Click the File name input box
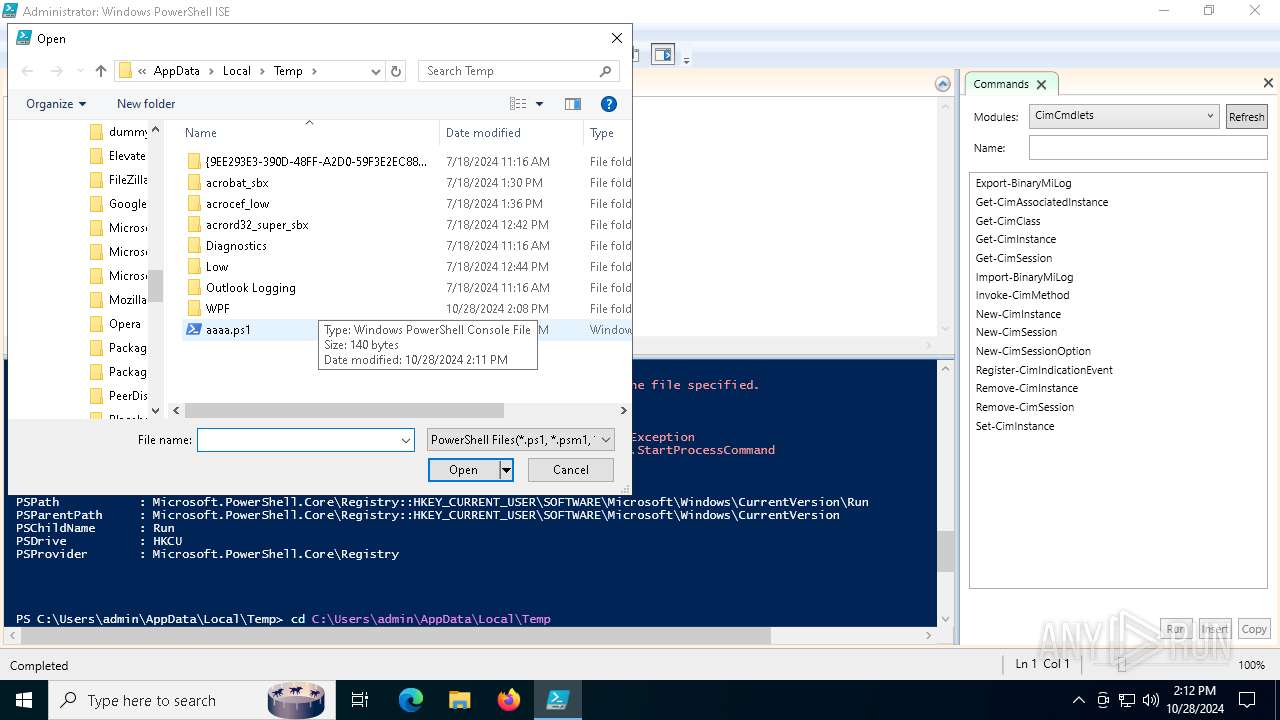 (298, 440)
